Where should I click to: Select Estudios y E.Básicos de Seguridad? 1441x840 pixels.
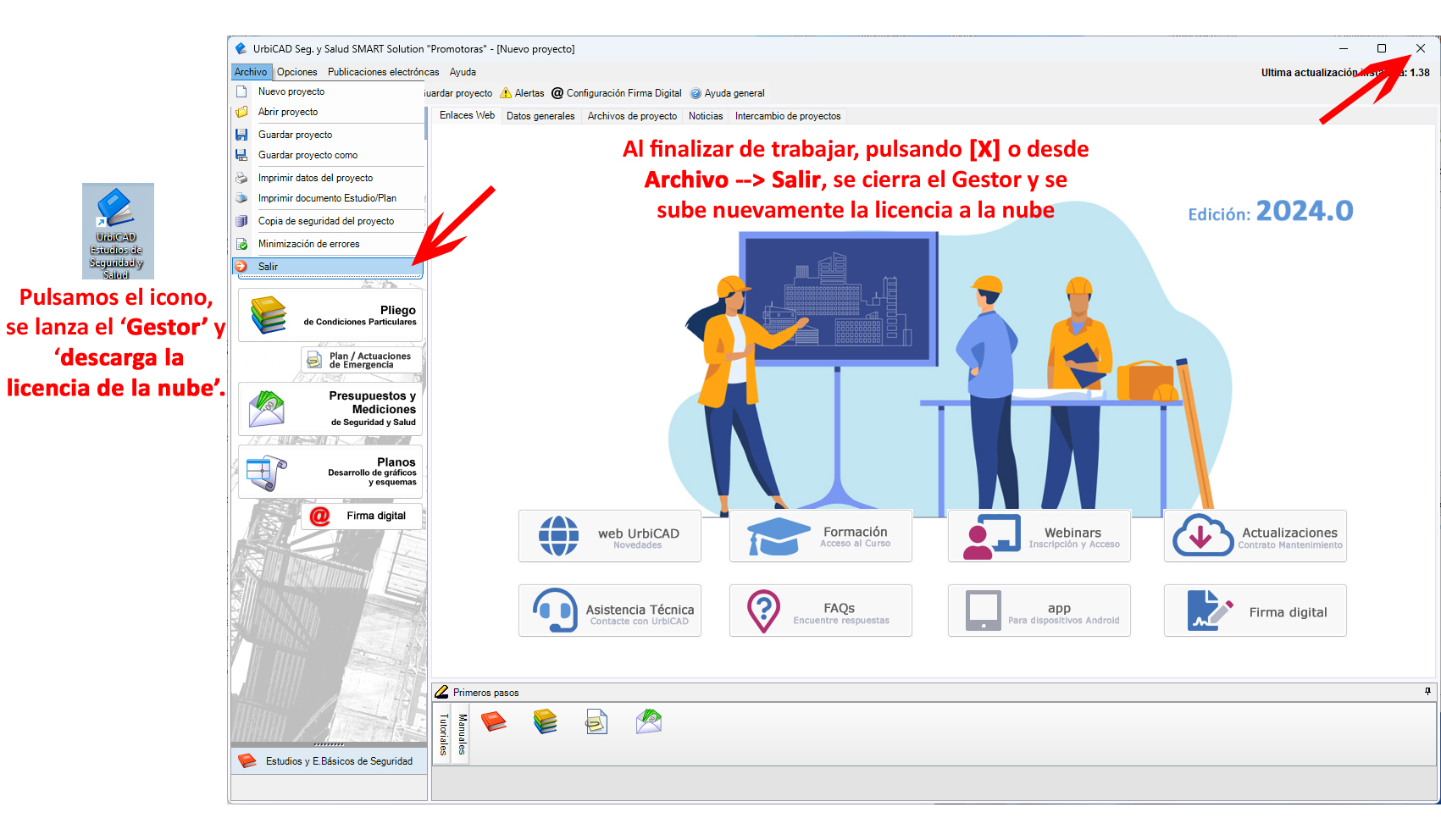[x=329, y=761]
